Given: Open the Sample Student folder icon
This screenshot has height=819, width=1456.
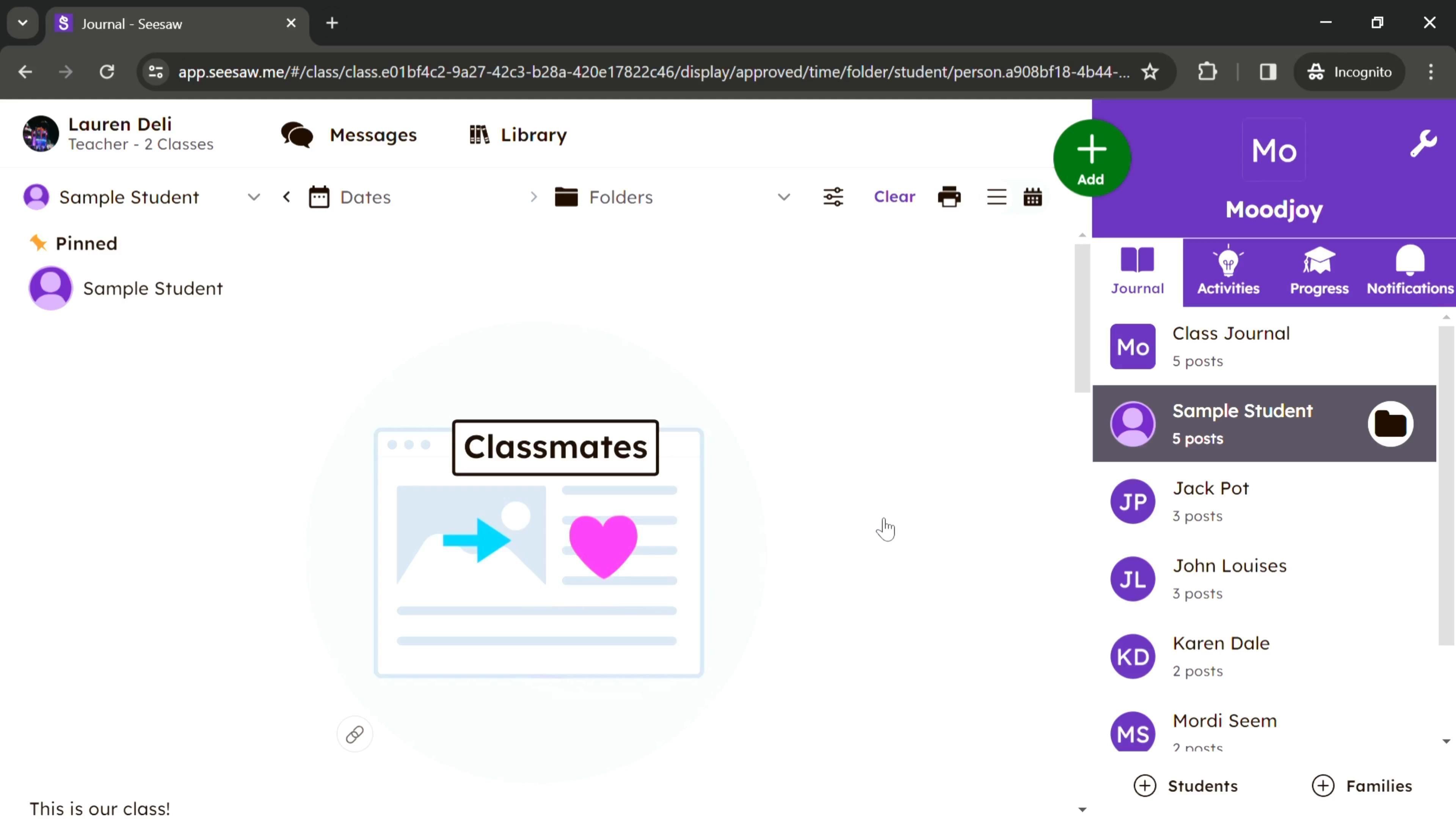Looking at the screenshot, I should click(x=1390, y=424).
